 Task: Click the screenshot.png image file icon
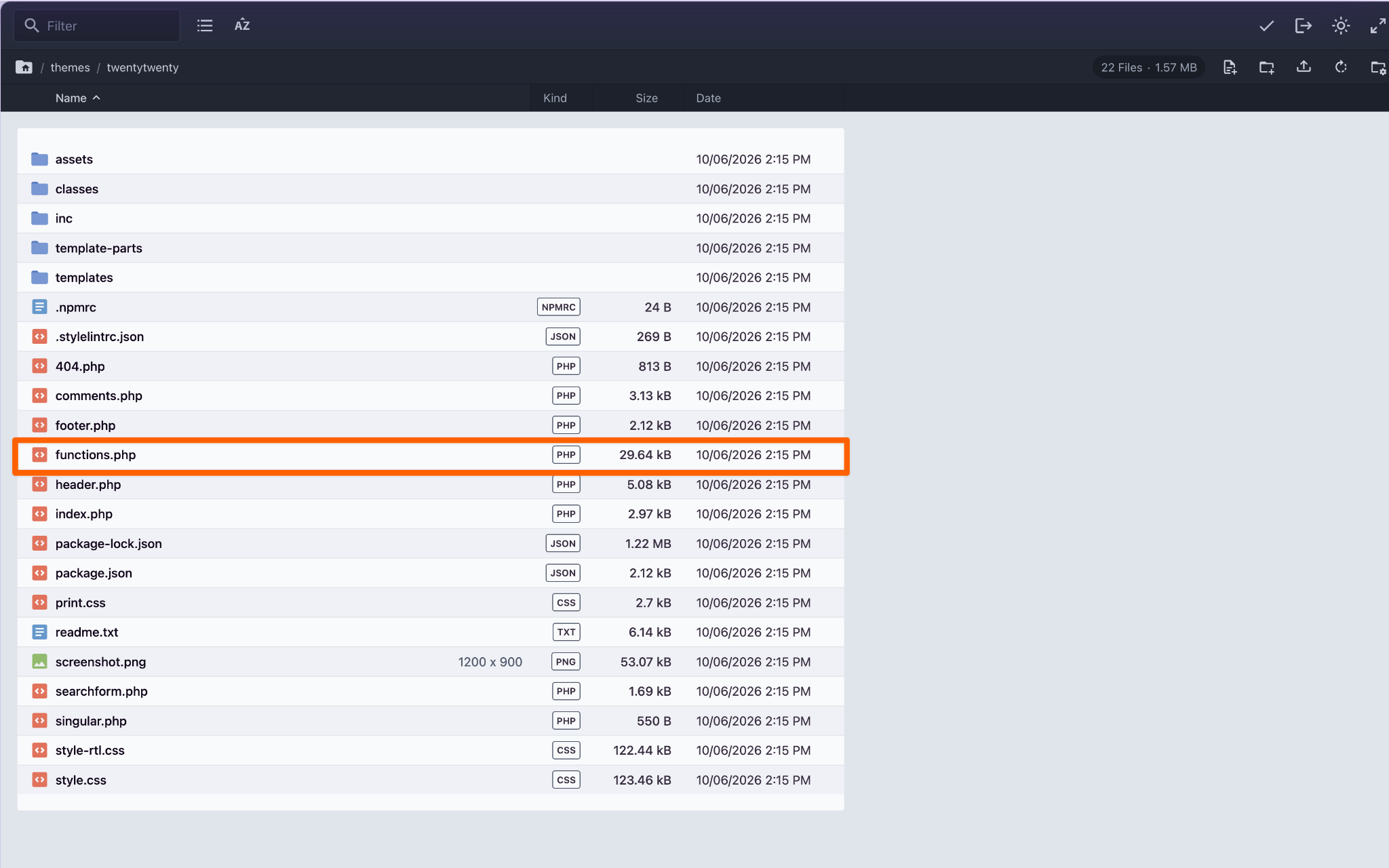(x=40, y=662)
